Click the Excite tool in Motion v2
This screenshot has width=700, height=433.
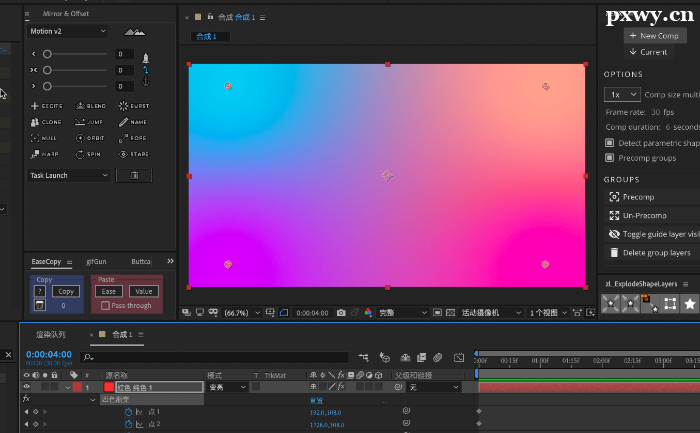point(46,106)
